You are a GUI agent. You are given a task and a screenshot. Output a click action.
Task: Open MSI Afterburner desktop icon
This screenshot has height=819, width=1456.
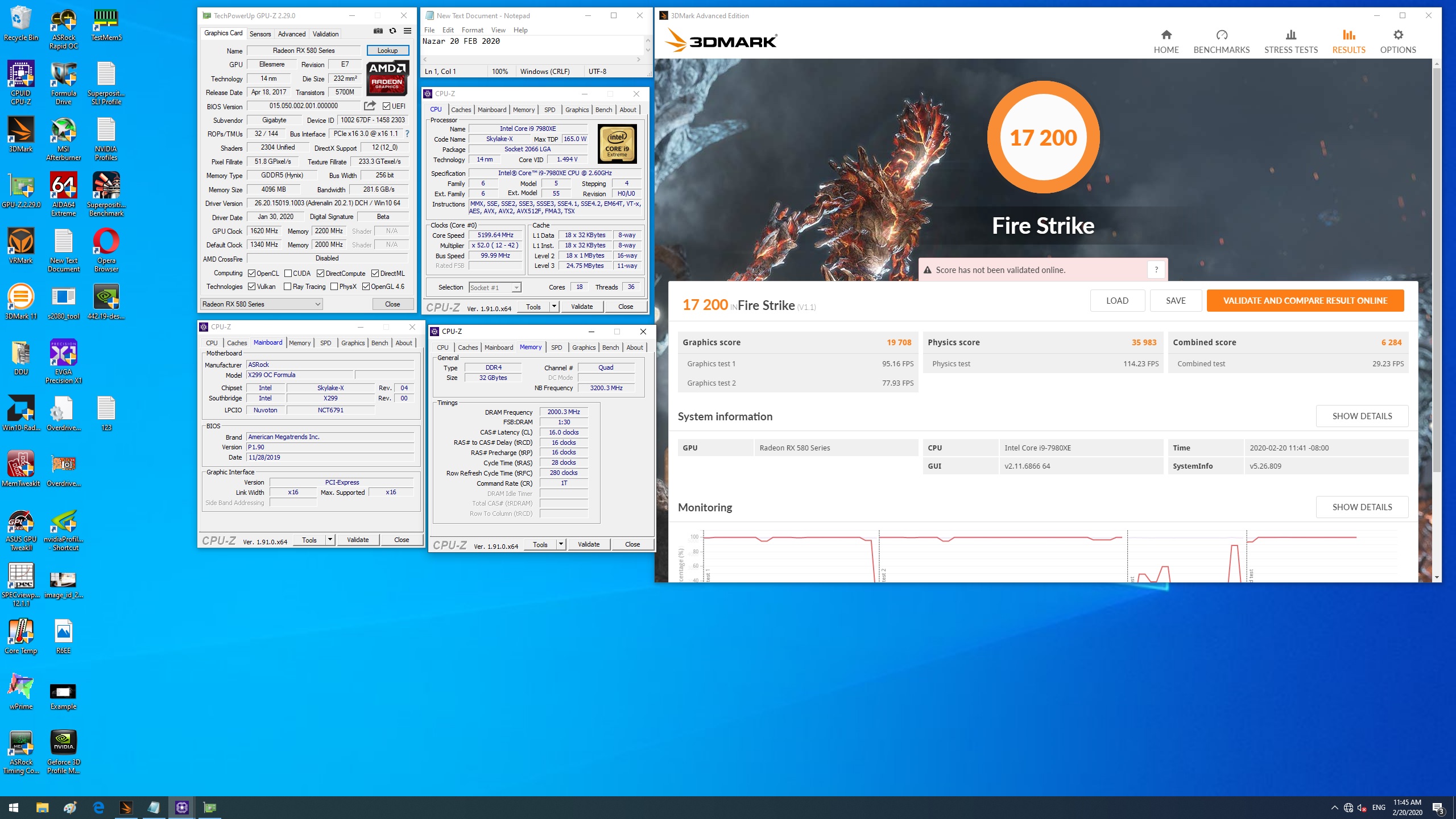point(63,139)
